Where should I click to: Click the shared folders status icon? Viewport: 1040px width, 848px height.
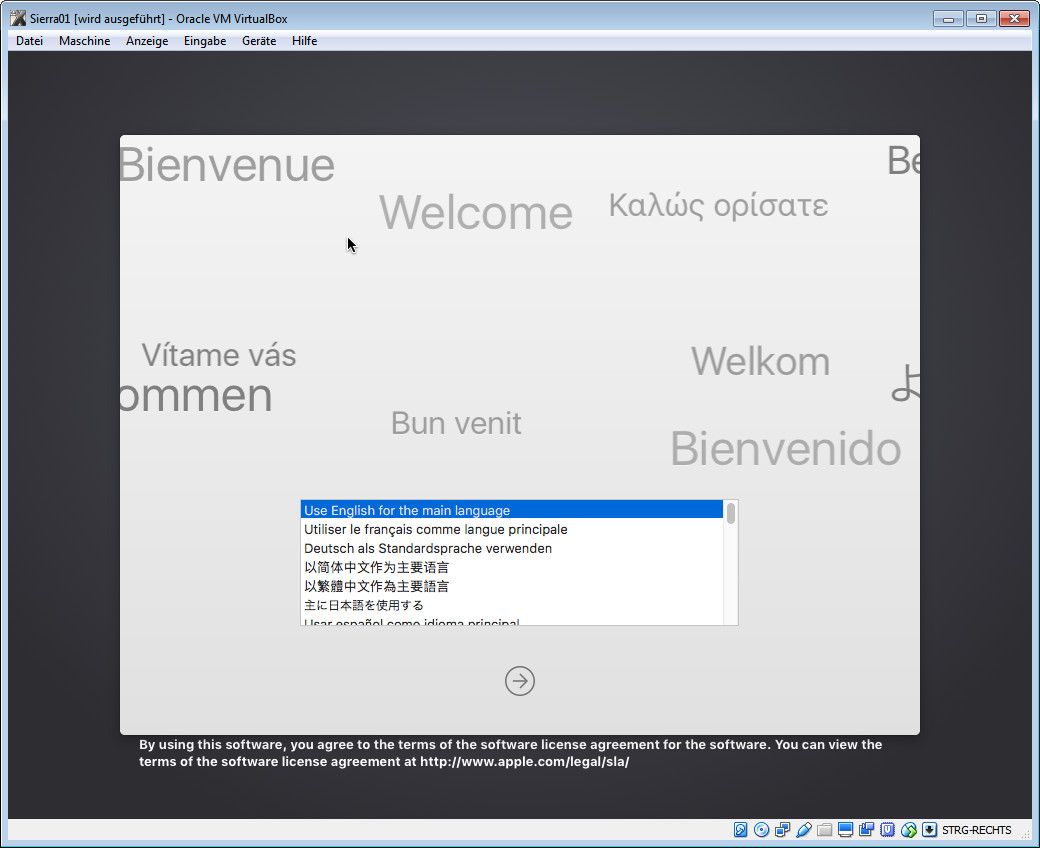pos(825,830)
